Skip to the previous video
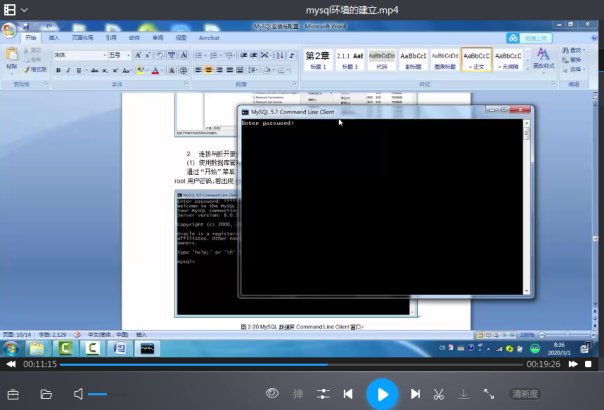The height and width of the screenshot is (410, 604). (347, 394)
